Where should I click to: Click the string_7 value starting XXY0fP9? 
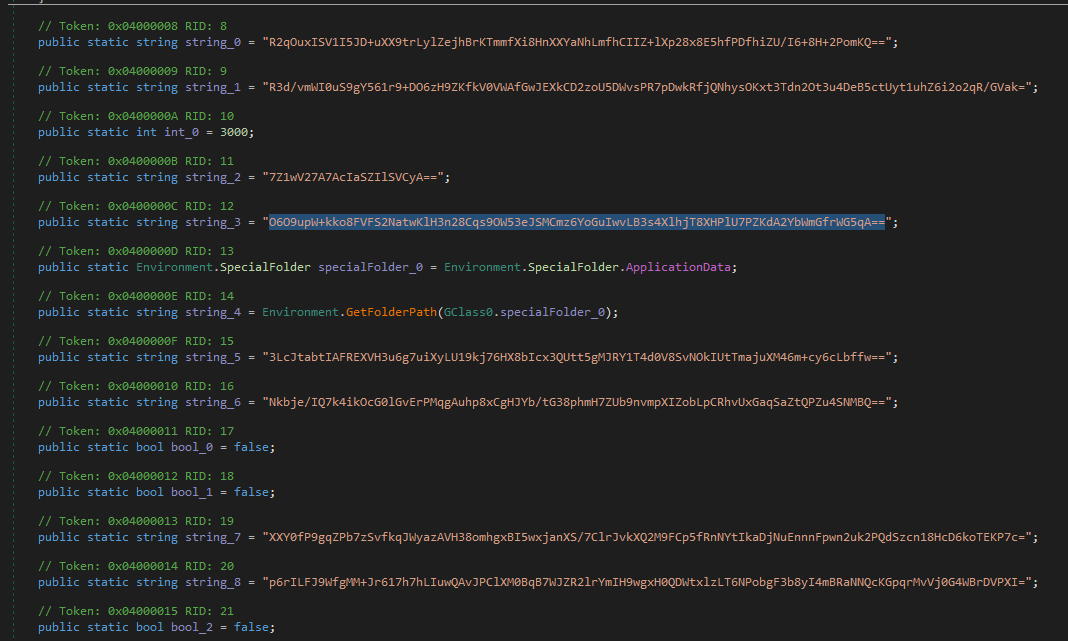[x=647, y=537]
